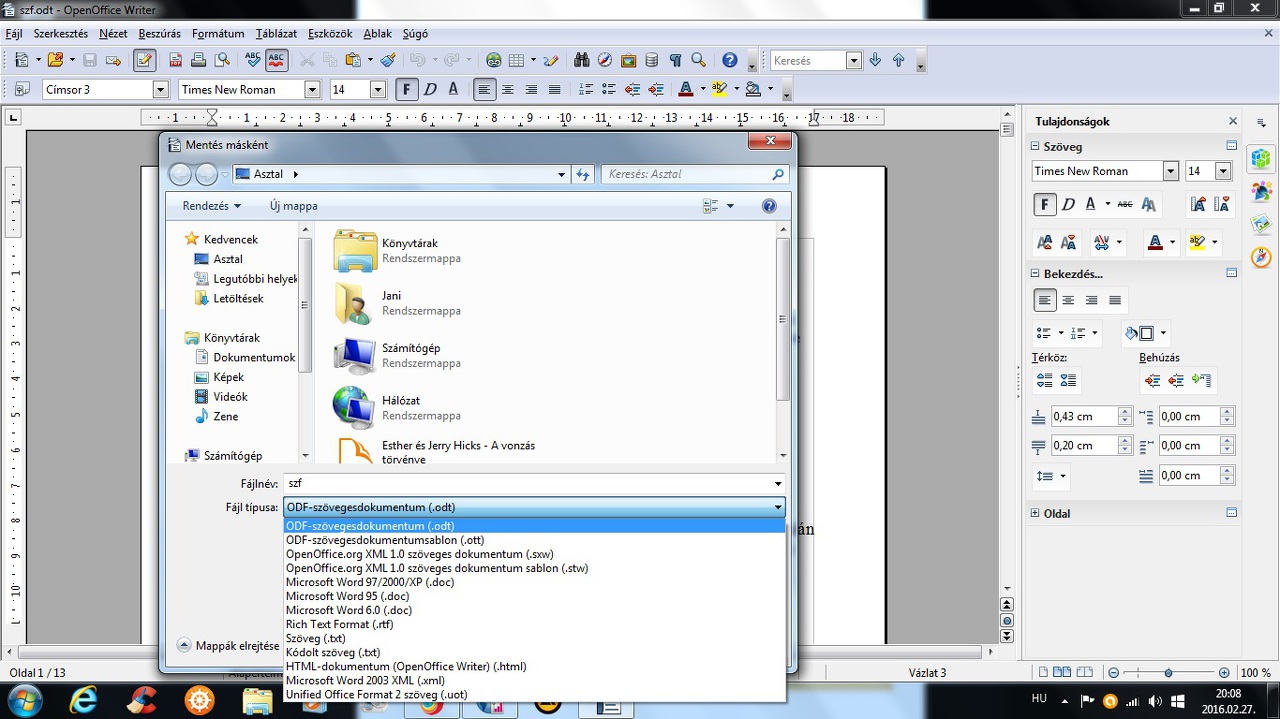Click the Zoom magnifier toolbar icon

click(x=699, y=60)
